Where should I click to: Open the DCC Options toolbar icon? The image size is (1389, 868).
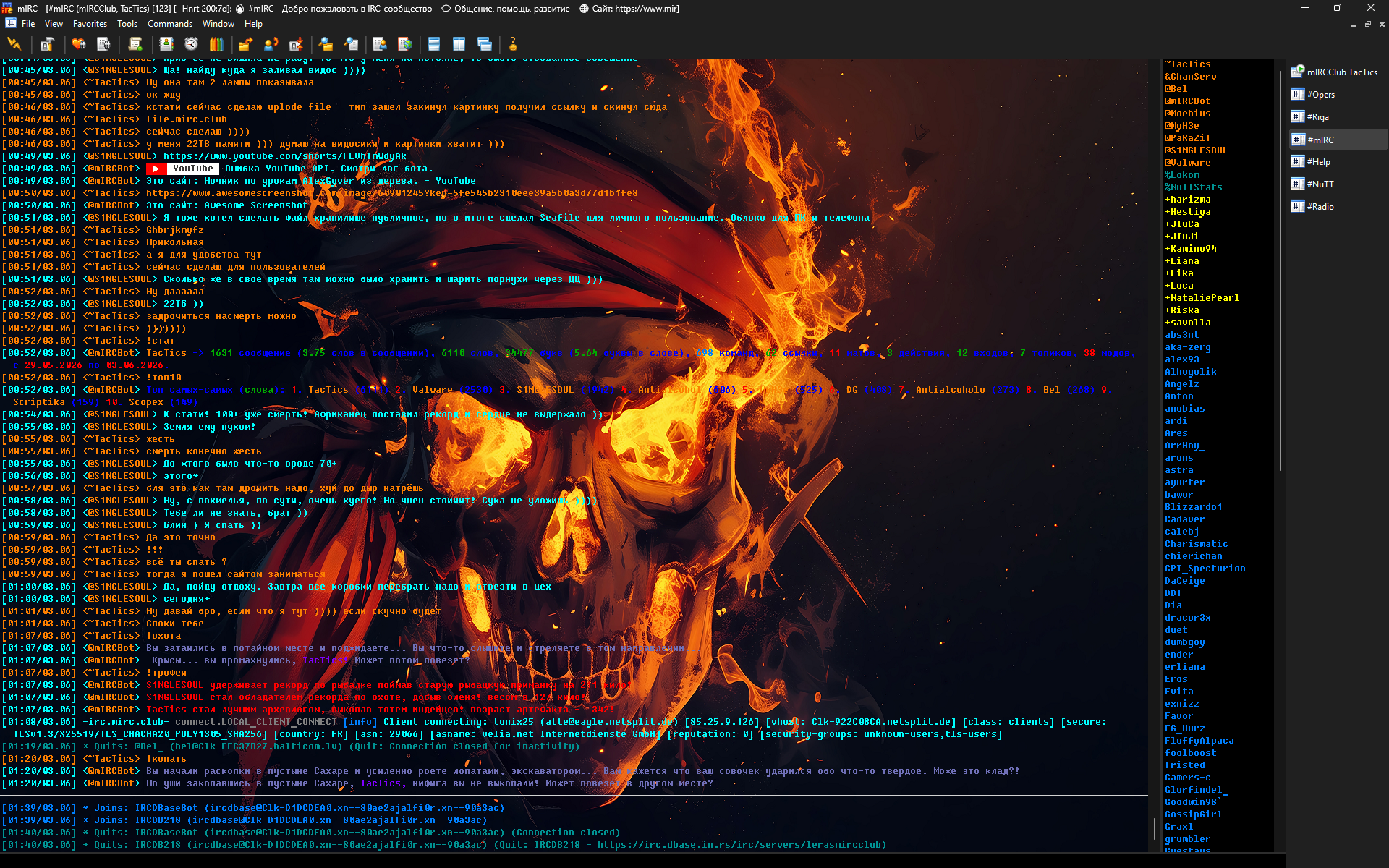(296, 44)
